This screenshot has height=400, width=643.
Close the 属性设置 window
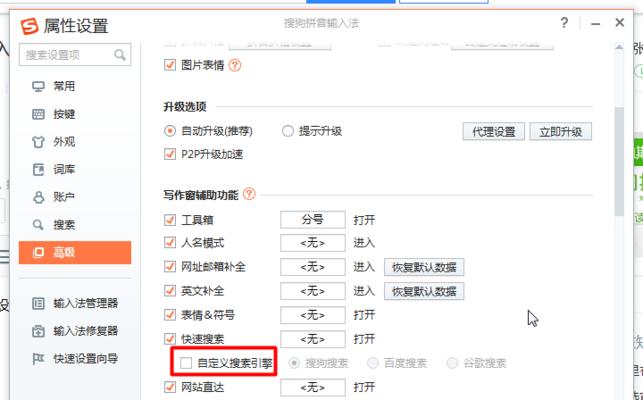tap(620, 23)
